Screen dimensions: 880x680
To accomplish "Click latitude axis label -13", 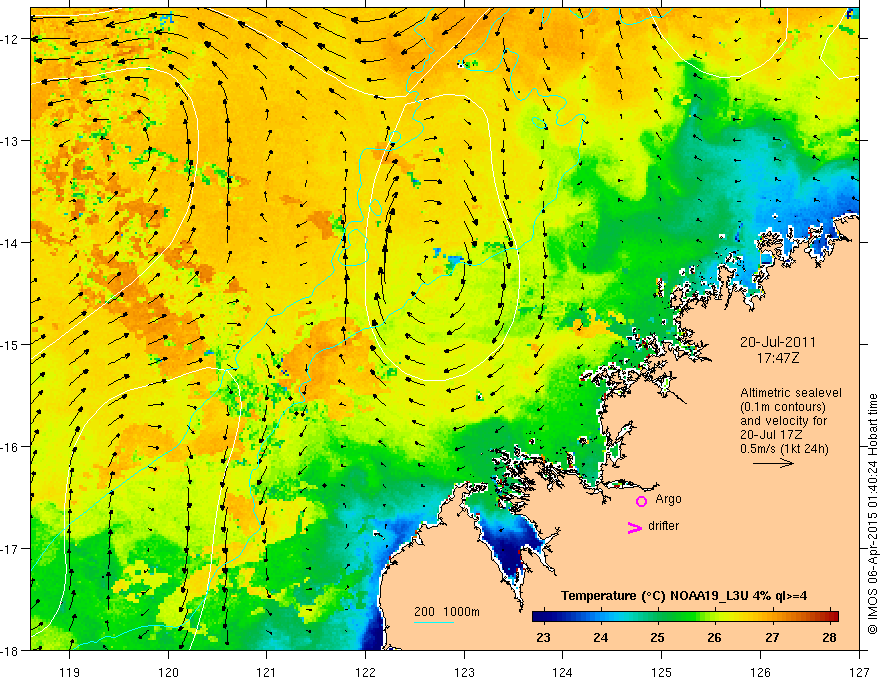I will pyautogui.click(x=11, y=141).
